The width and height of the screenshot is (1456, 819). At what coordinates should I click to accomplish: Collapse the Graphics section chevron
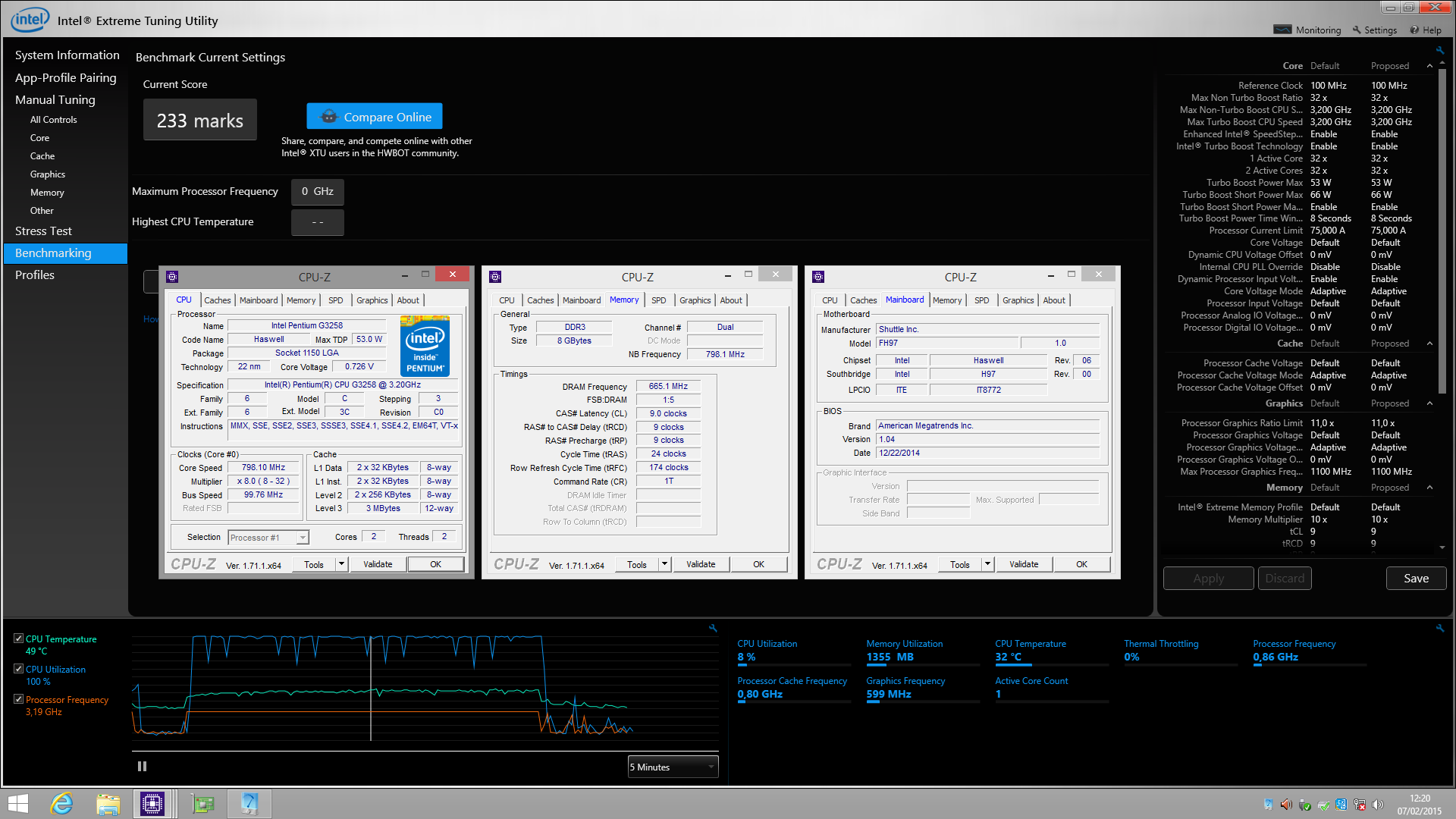[1429, 403]
